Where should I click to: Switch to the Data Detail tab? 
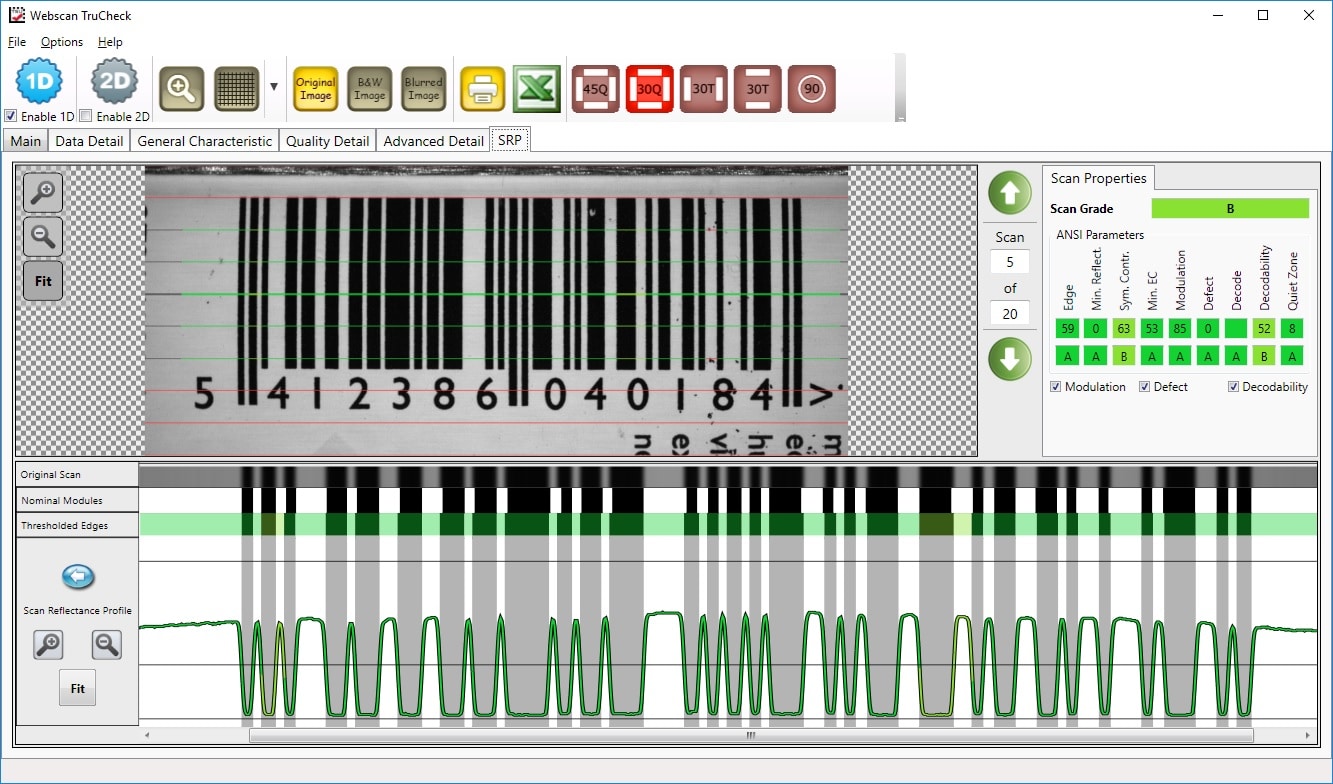coord(89,141)
